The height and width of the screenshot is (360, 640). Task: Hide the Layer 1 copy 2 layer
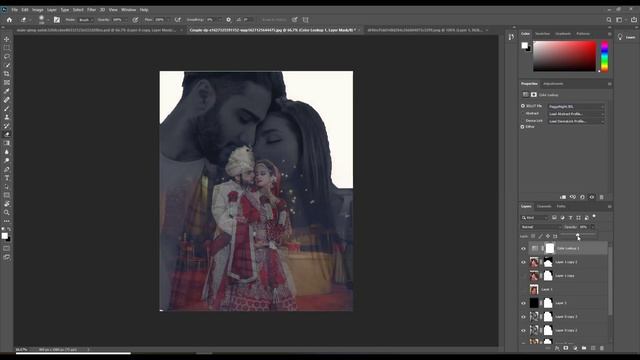click(523, 262)
